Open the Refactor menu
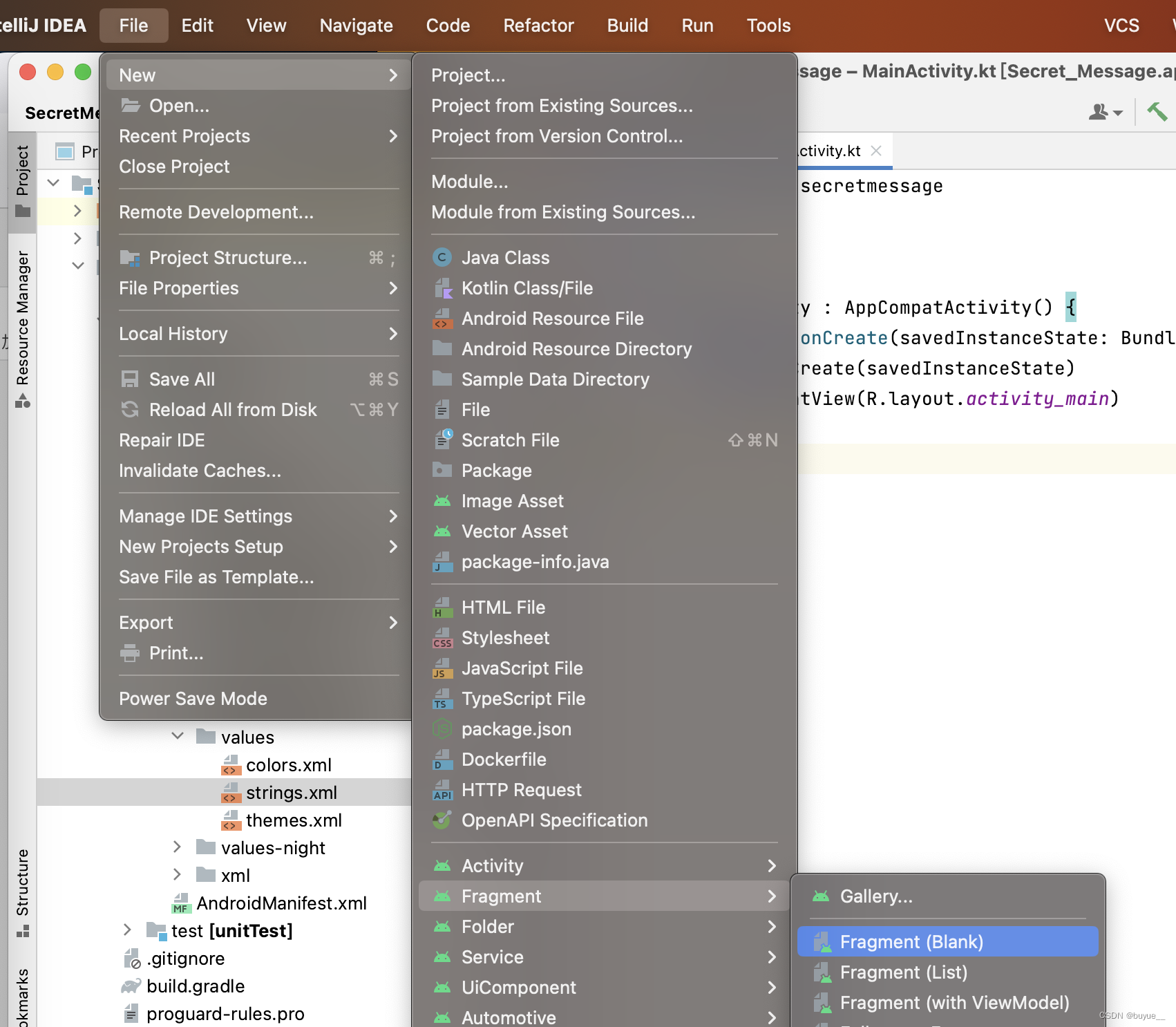Image resolution: width=1176 pixels, height=1027 pixels. [x=539, y=26]
